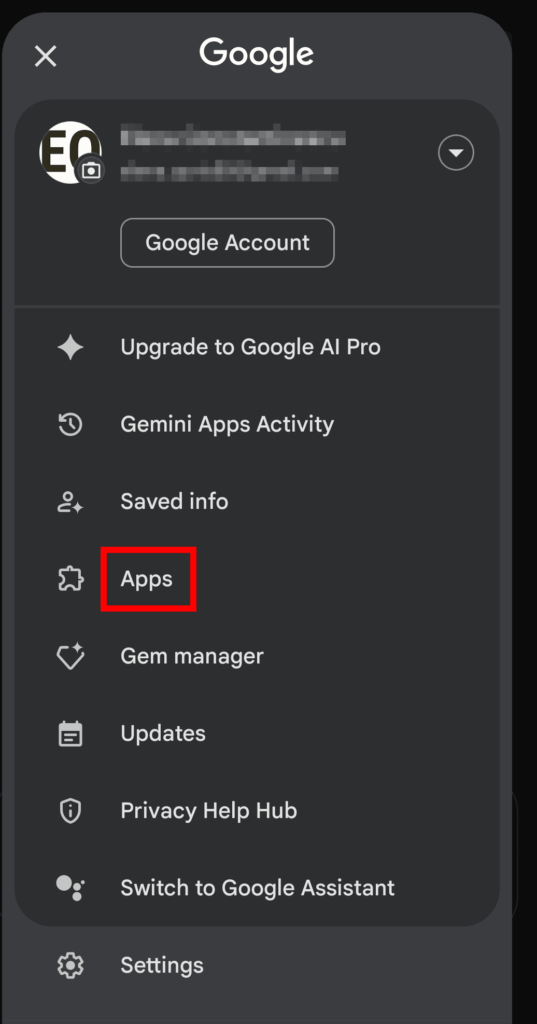
Task: Select Upgrade to Google AI Pro
Action: tap(250, 347)
